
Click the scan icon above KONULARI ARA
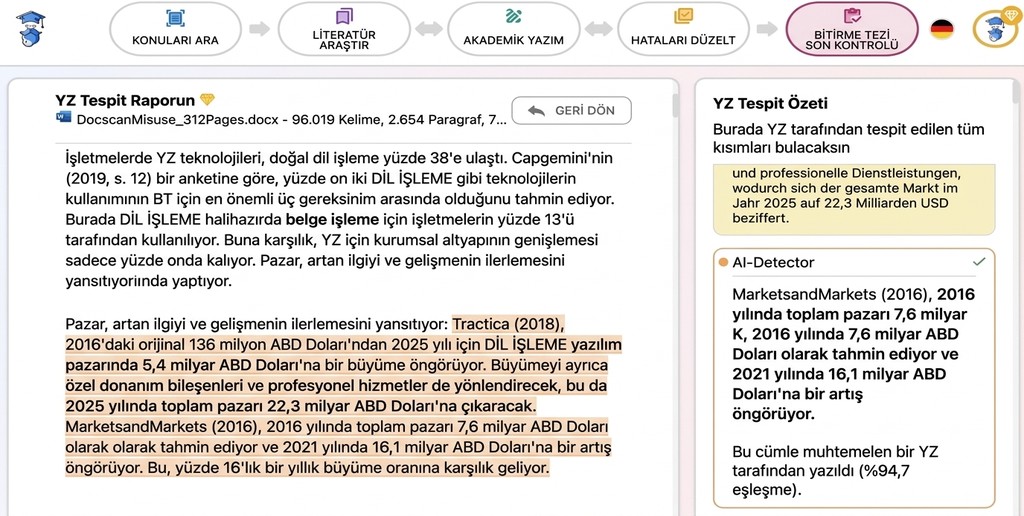pyautogui.click(x=175, y=18)
